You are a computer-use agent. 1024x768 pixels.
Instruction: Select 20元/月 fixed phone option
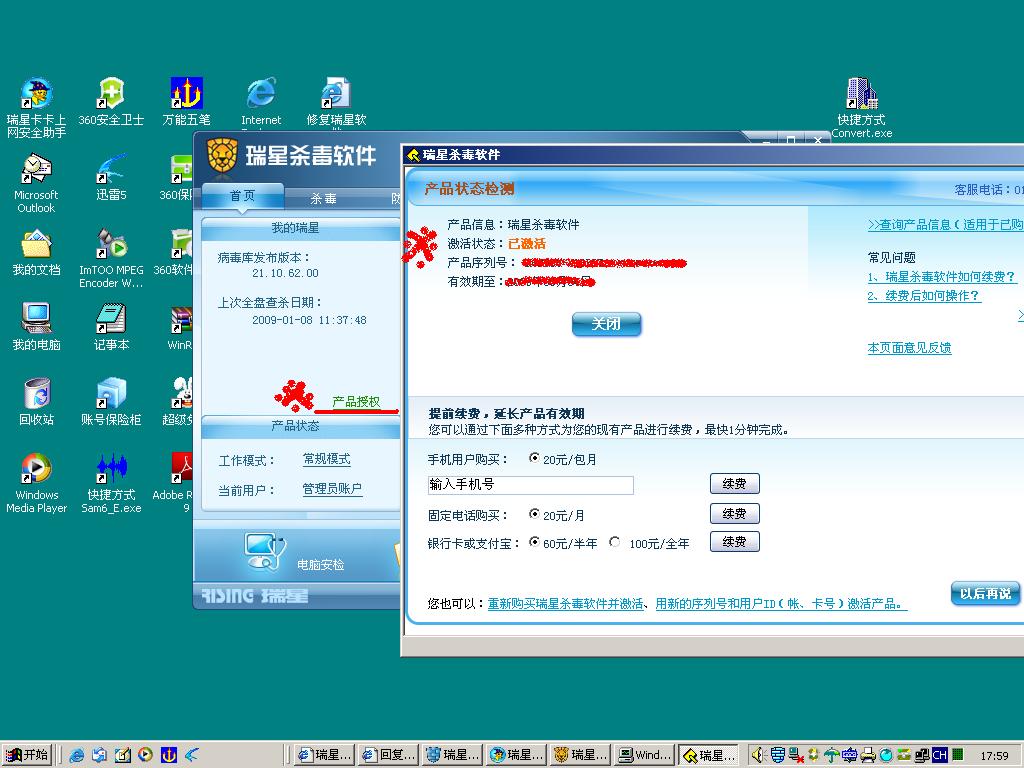(534, 515)
